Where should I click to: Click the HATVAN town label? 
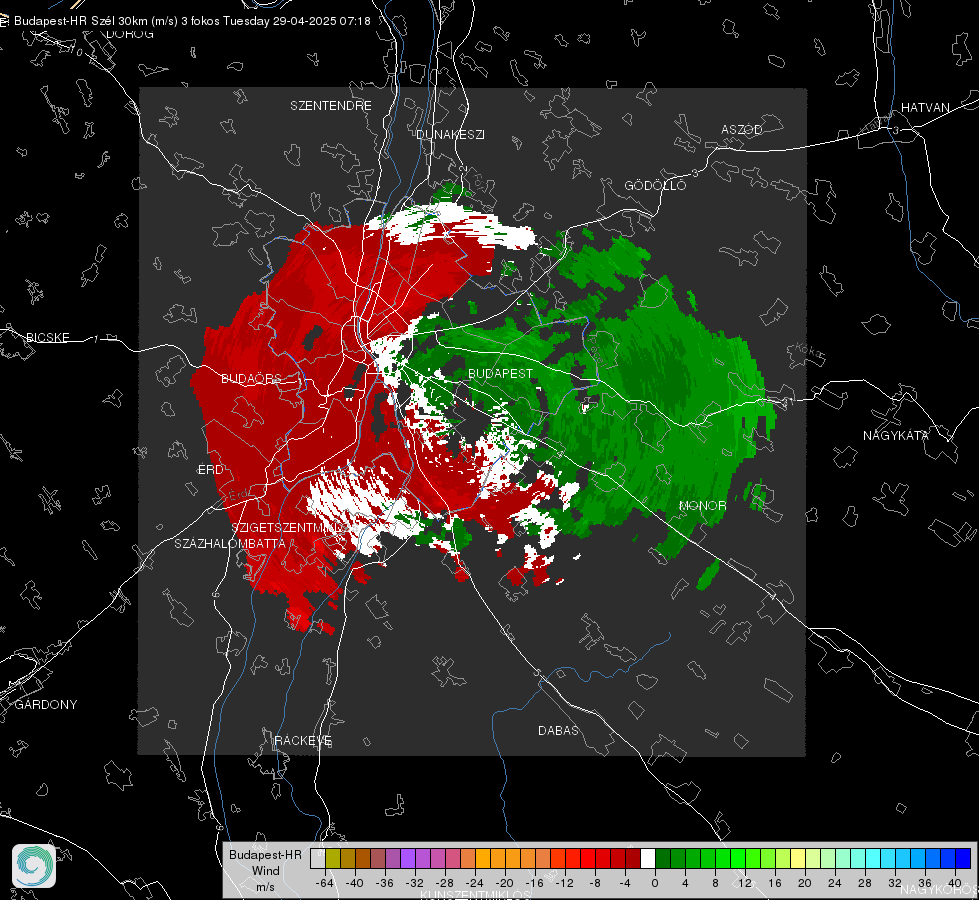point(925,108)
